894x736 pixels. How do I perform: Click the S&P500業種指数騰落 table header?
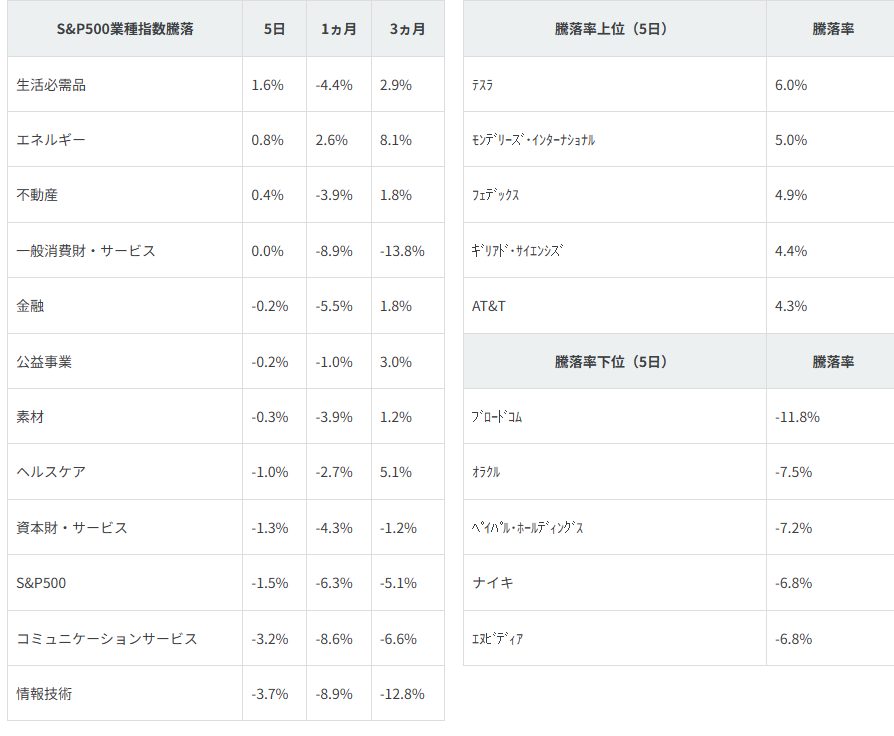pos(125,29)
